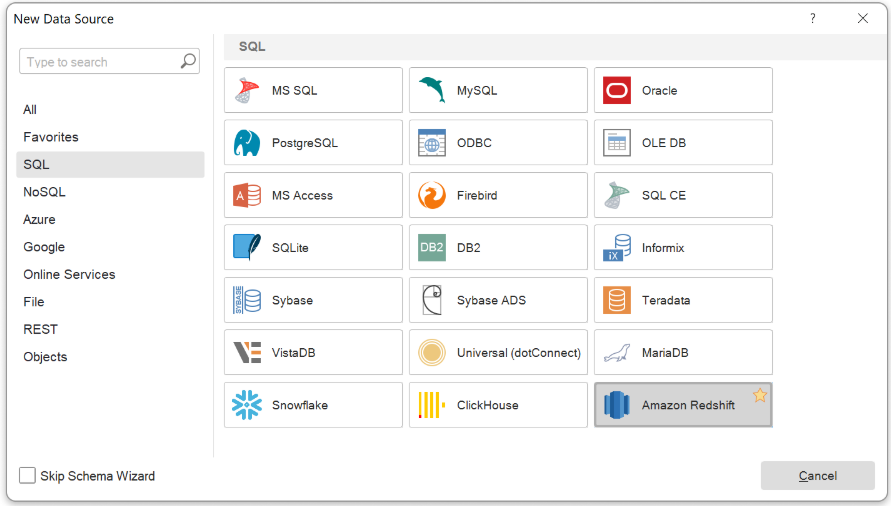Select the SQLite feather icon
The image size is (891, 506).
tap(247, 248)
